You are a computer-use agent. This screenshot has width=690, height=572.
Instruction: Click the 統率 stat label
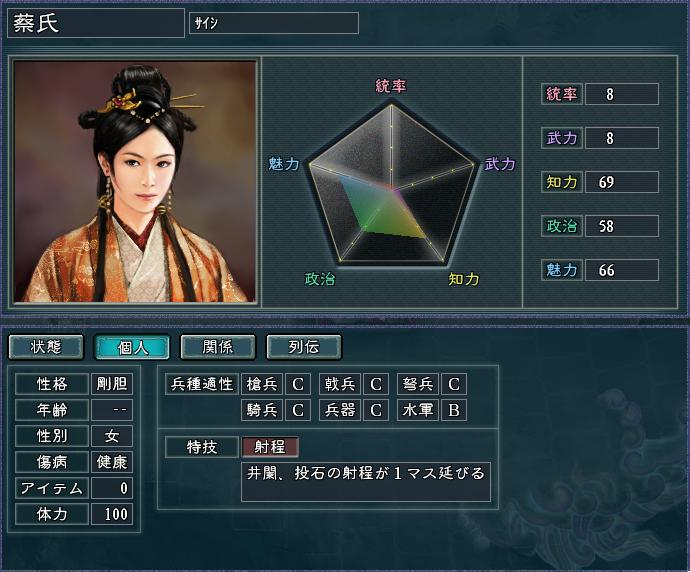coord(562,94)
